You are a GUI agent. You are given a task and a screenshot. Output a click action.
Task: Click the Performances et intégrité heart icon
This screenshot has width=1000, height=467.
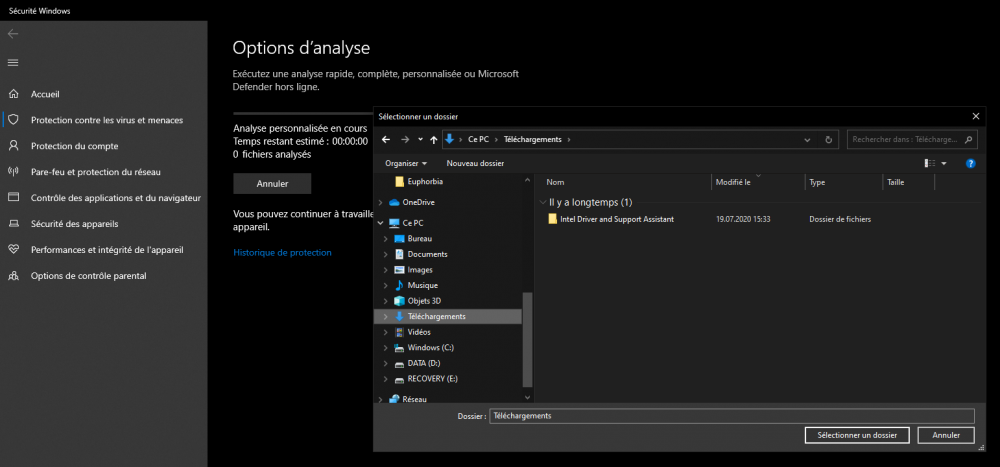pyautogui.click(x=13, y=250)
